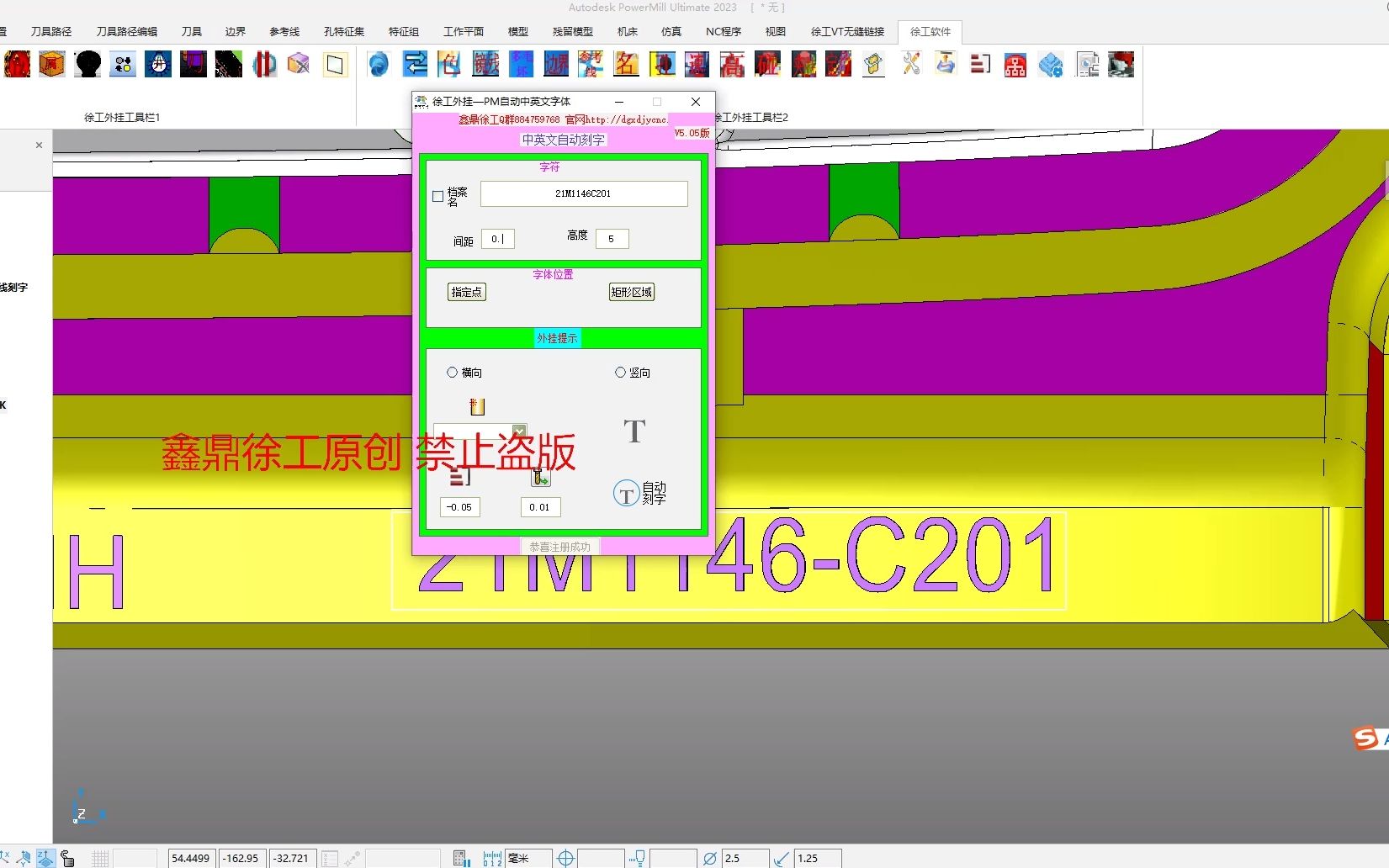Switch to the 徐工软件 ribbon tab
The image size is (1389, 868).
point(930,32)
